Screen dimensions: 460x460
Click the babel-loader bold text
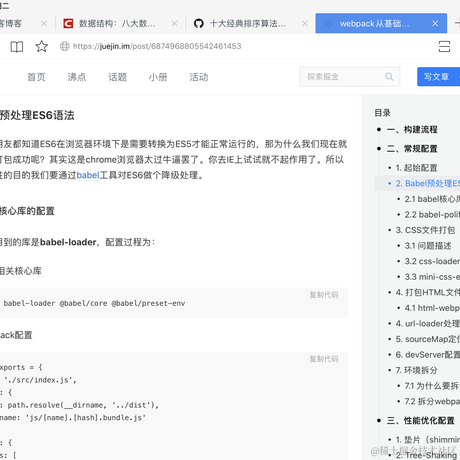click(x=68, y=242)
